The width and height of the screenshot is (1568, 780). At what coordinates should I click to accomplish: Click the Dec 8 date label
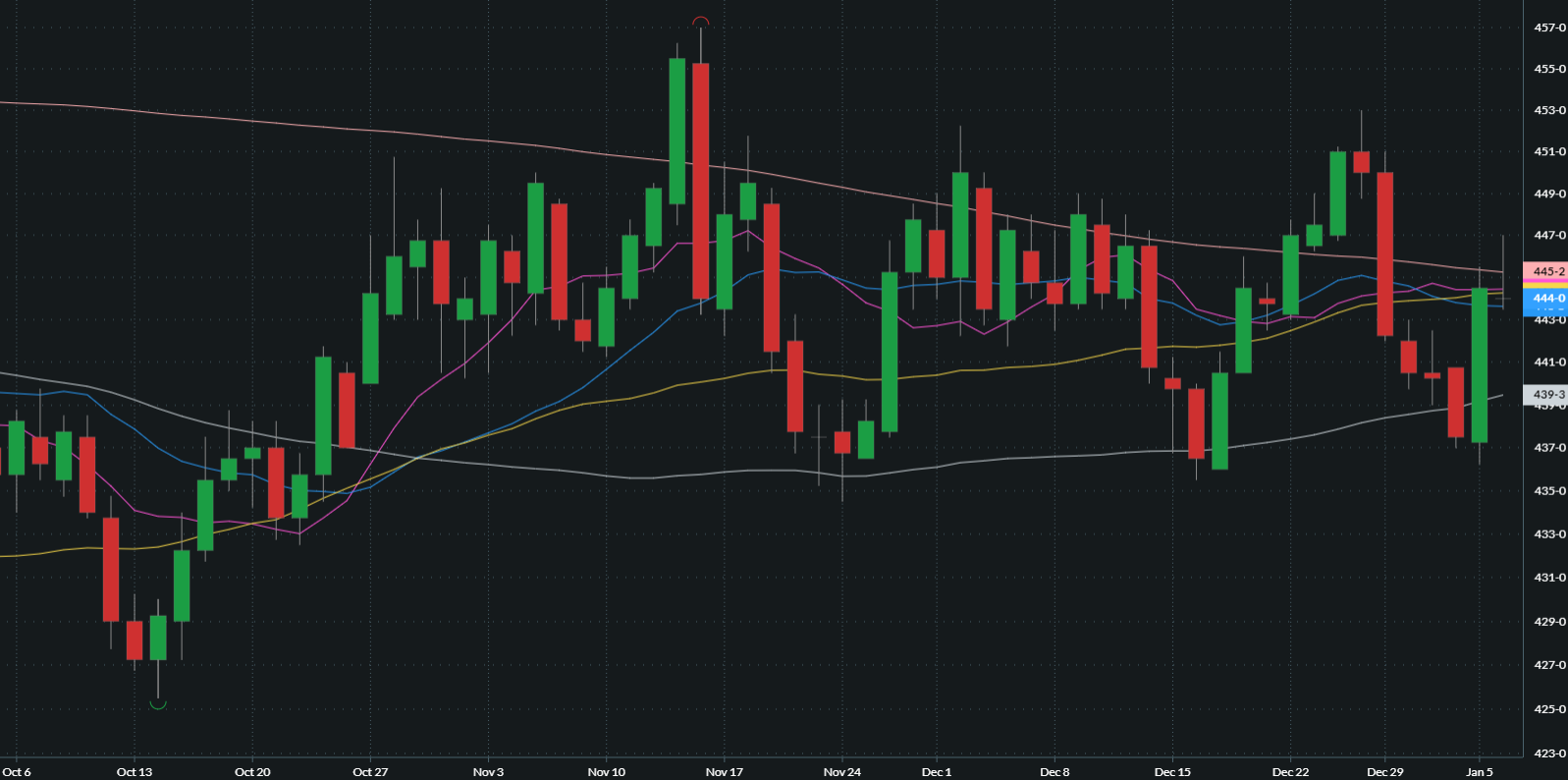click(x=1054, y=772)
